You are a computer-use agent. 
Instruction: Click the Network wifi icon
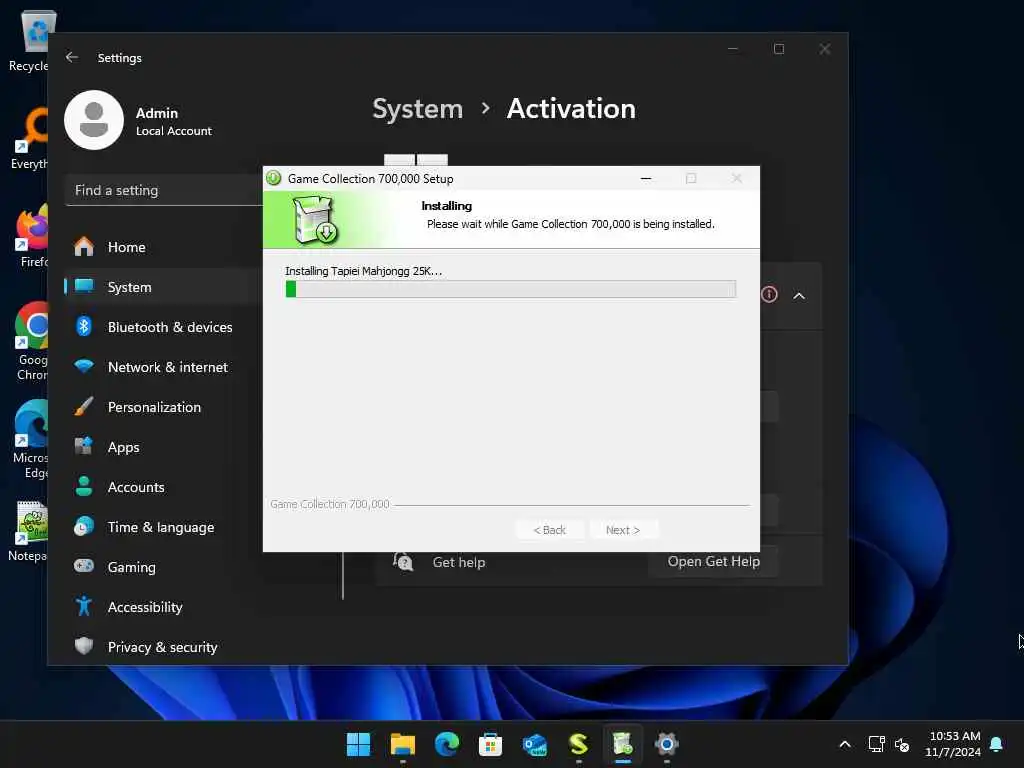84,366
